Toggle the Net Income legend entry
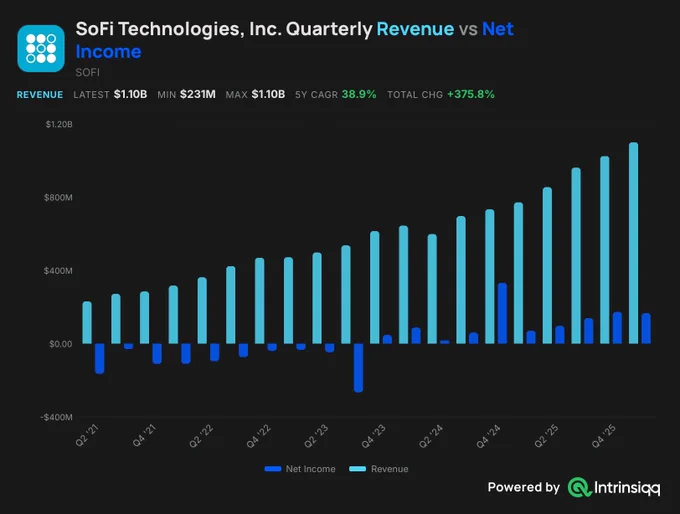Screen dimensions: 680x514 (300, 469)
